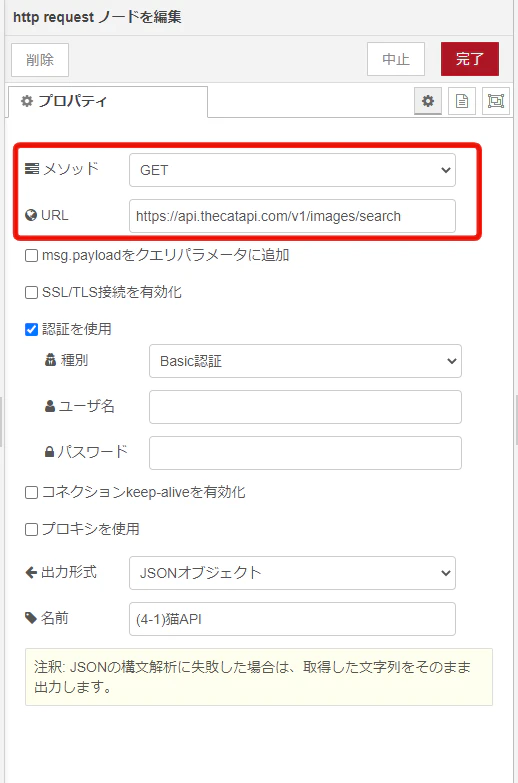The height and width of the screenshot is (783, 518).
Task: Click the method list icon beside メソッド
Action: [x=31, y=168]
